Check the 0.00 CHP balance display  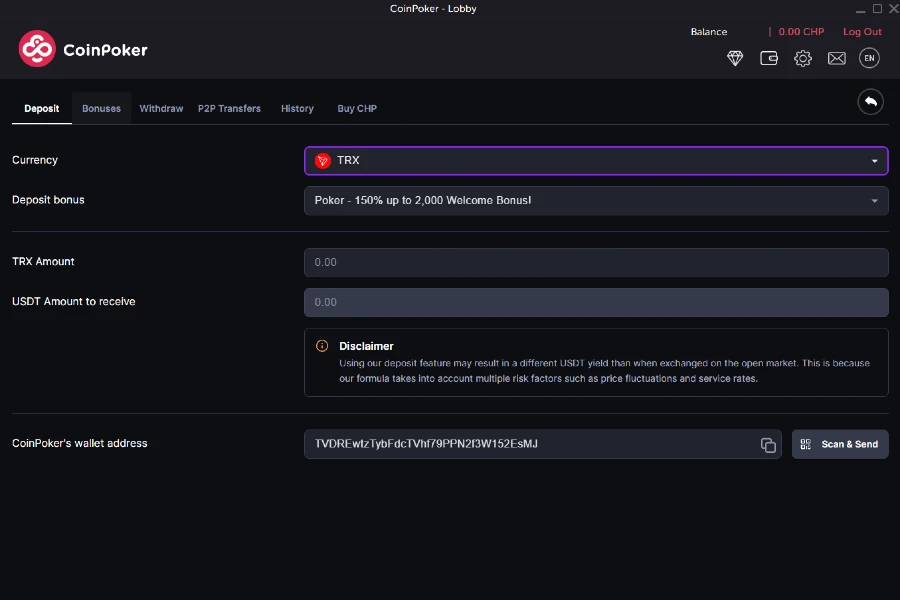click(800, 31)
